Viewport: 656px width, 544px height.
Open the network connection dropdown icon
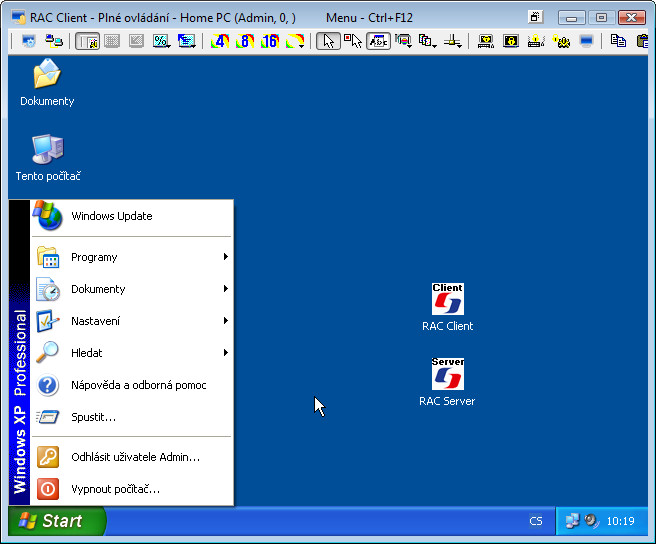point(453,41)
